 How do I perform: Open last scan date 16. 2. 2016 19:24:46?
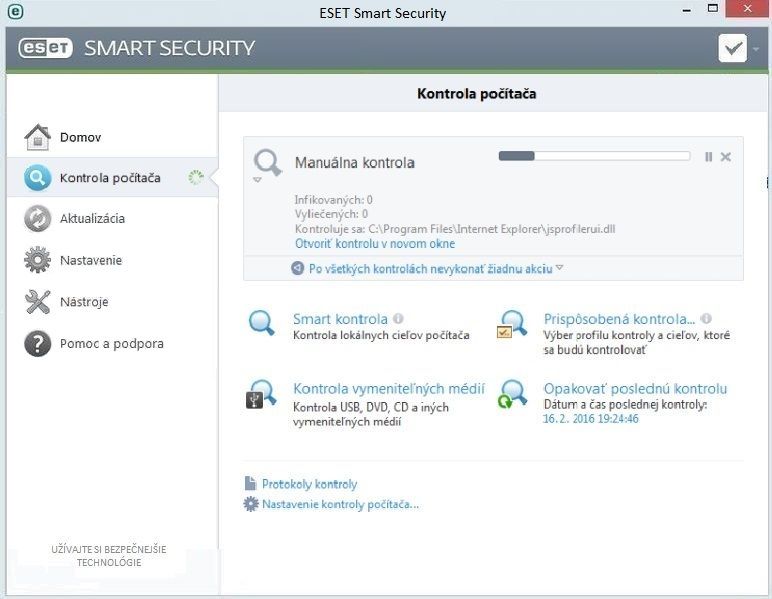click(x=591, y=419)
